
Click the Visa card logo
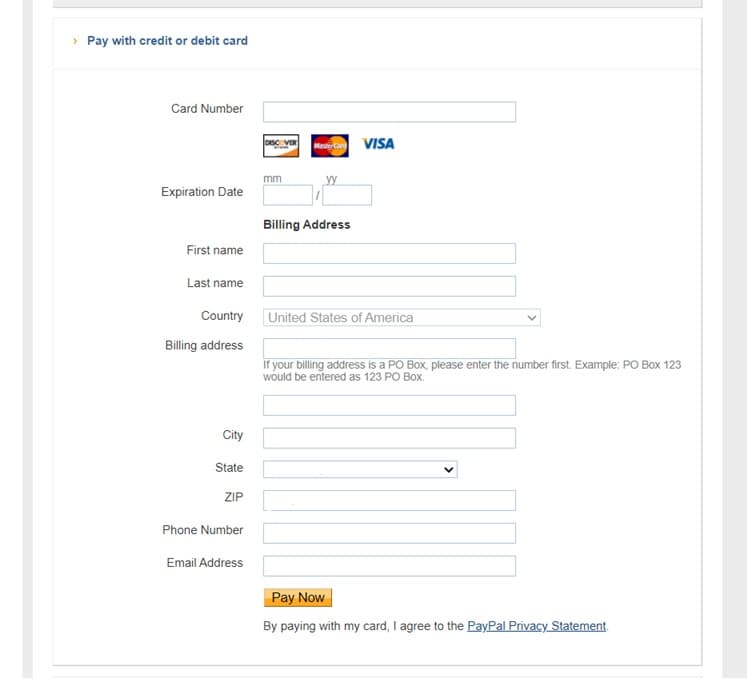(378, 144)
